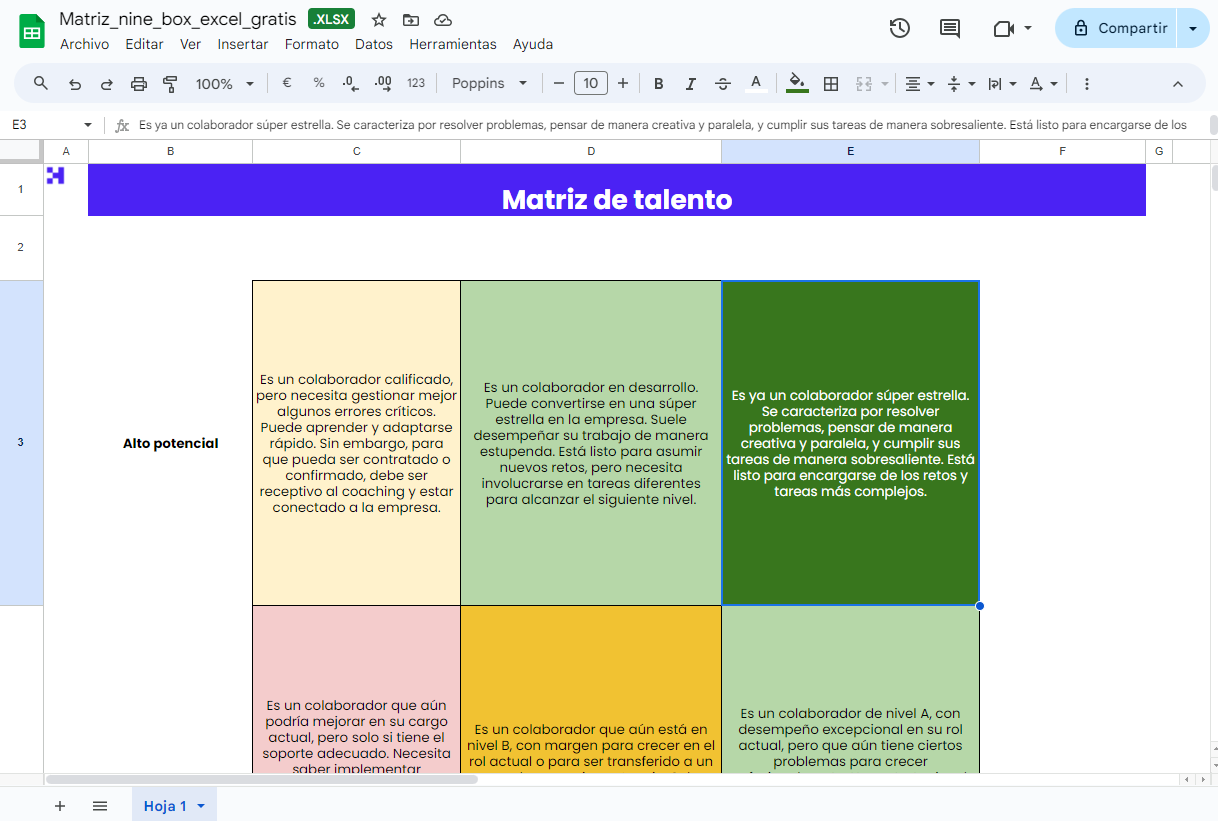The image size is (1218, 821).
Task: Add a new sheet
Action: [x=60, y=805]
